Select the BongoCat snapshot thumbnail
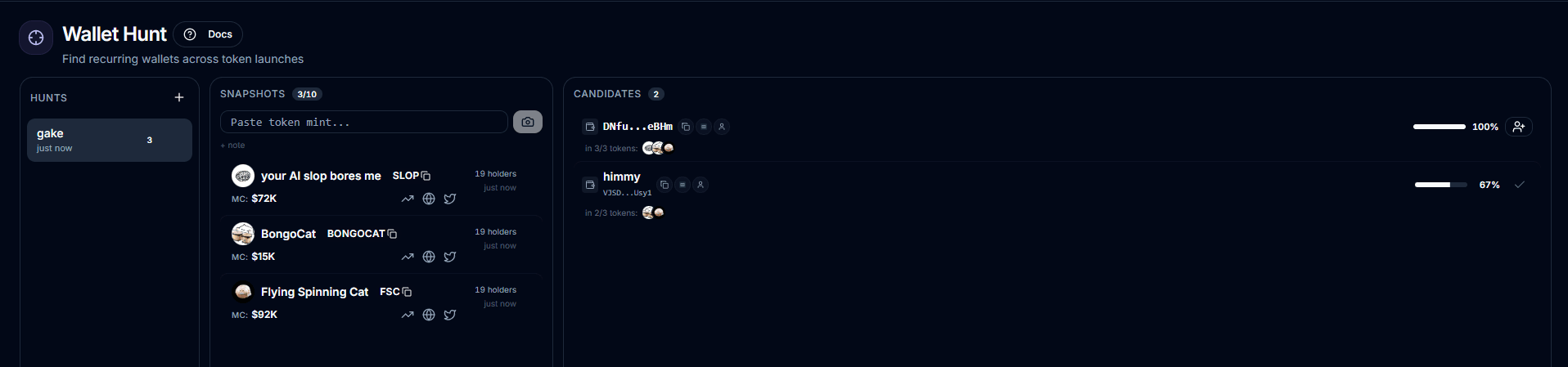The image size is (1568, 367). [x=243, y=234]
